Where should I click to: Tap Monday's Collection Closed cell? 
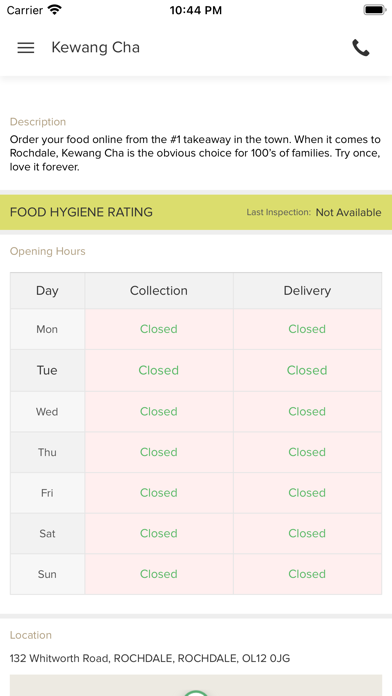(x=159, y=329)
